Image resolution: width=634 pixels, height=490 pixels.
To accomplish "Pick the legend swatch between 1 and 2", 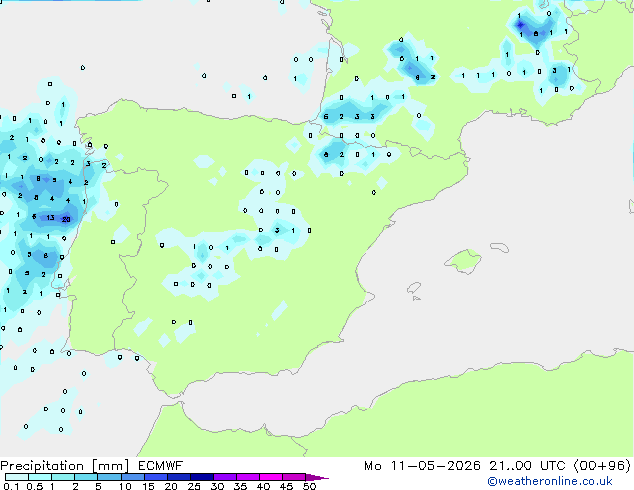I will pos(63,477).
